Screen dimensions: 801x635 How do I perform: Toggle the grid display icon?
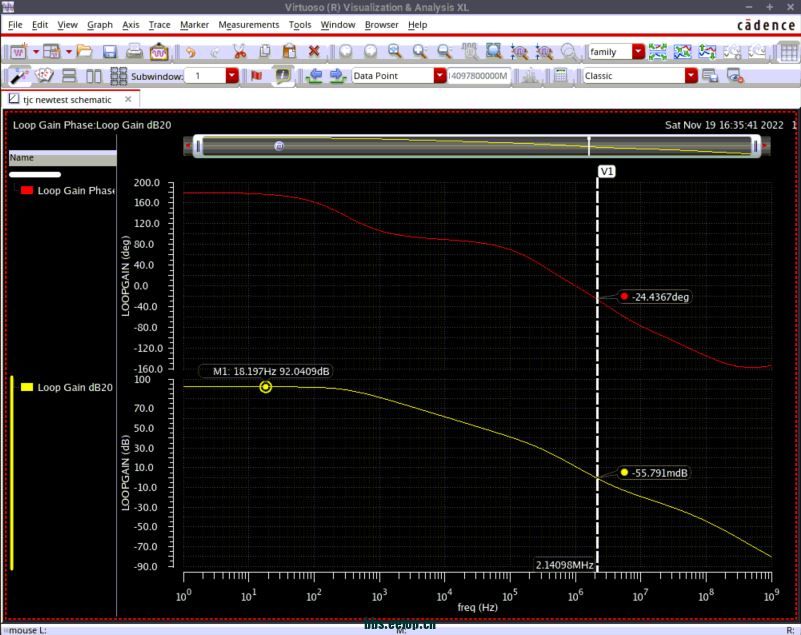click(x=118, y=76)
